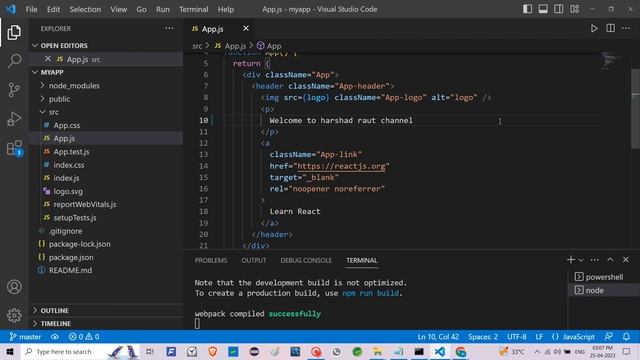
Task: Click Synchronize Changes cloud icon in status bar
Action: tap(55, 337)
